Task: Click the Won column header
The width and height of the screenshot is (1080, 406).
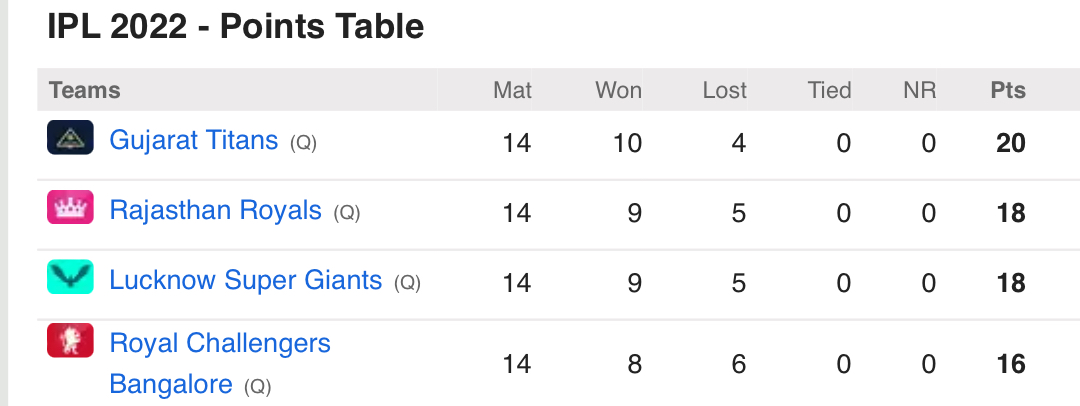Action: click(x=619, y=90)
